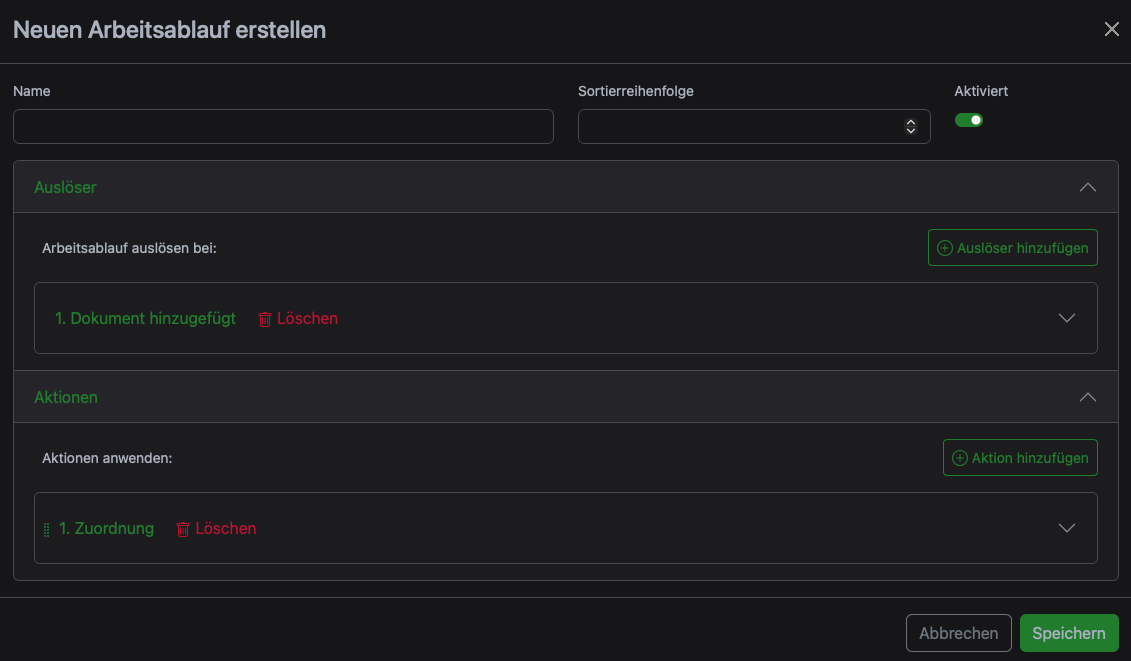
Task: Click the plus icon in Auslöser hinzufügen
Action: (x=944, y=248)
